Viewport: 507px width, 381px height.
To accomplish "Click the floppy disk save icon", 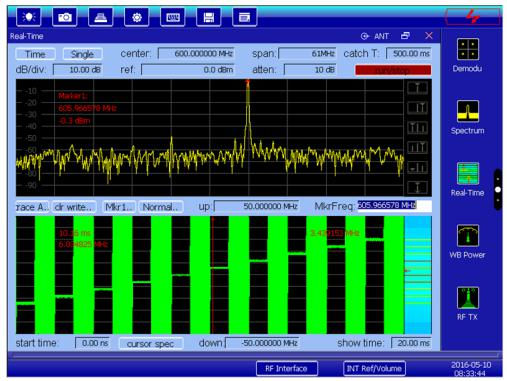I will (x=208, y=17).
